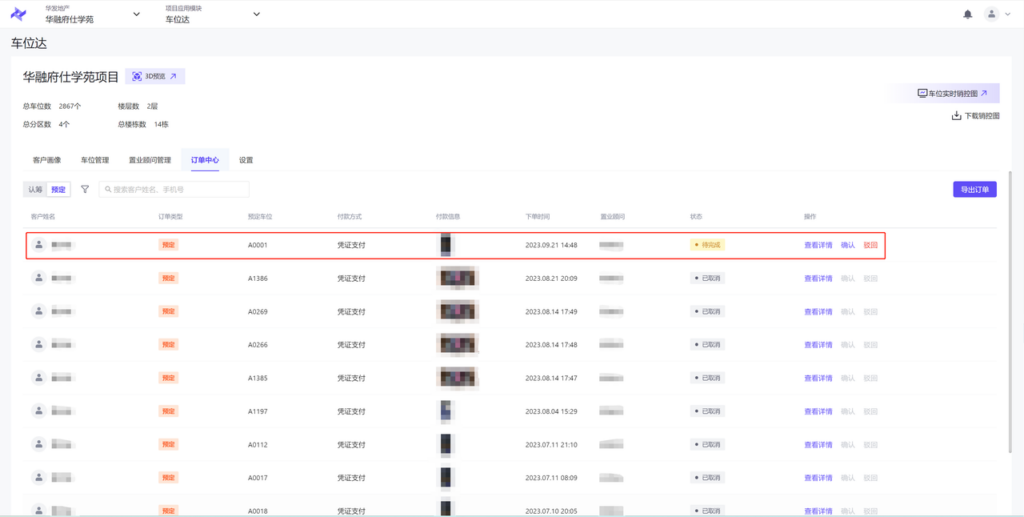Select the 预定 order type toggle

pyautogui.click(x=59, y=189)
